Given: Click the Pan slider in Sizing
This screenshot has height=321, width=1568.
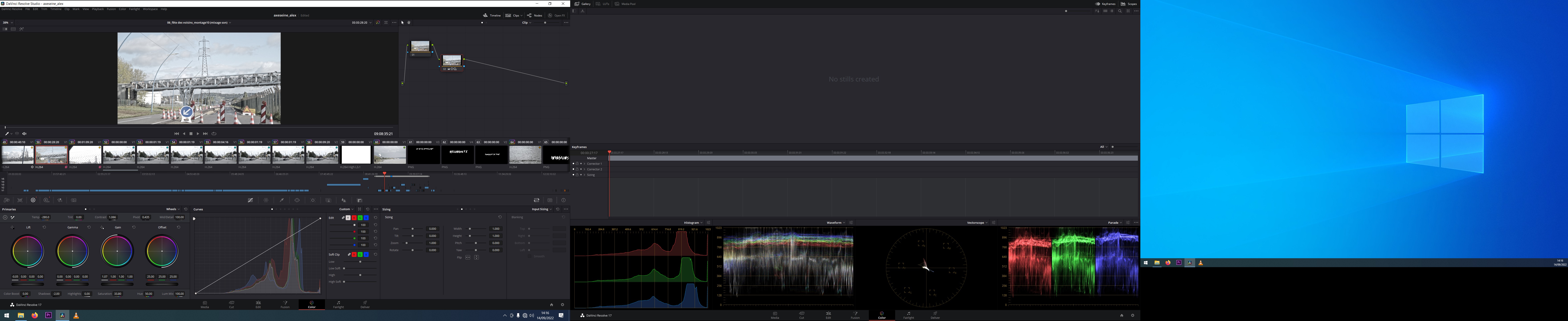Looking at the screenshot, I should 413,229.
